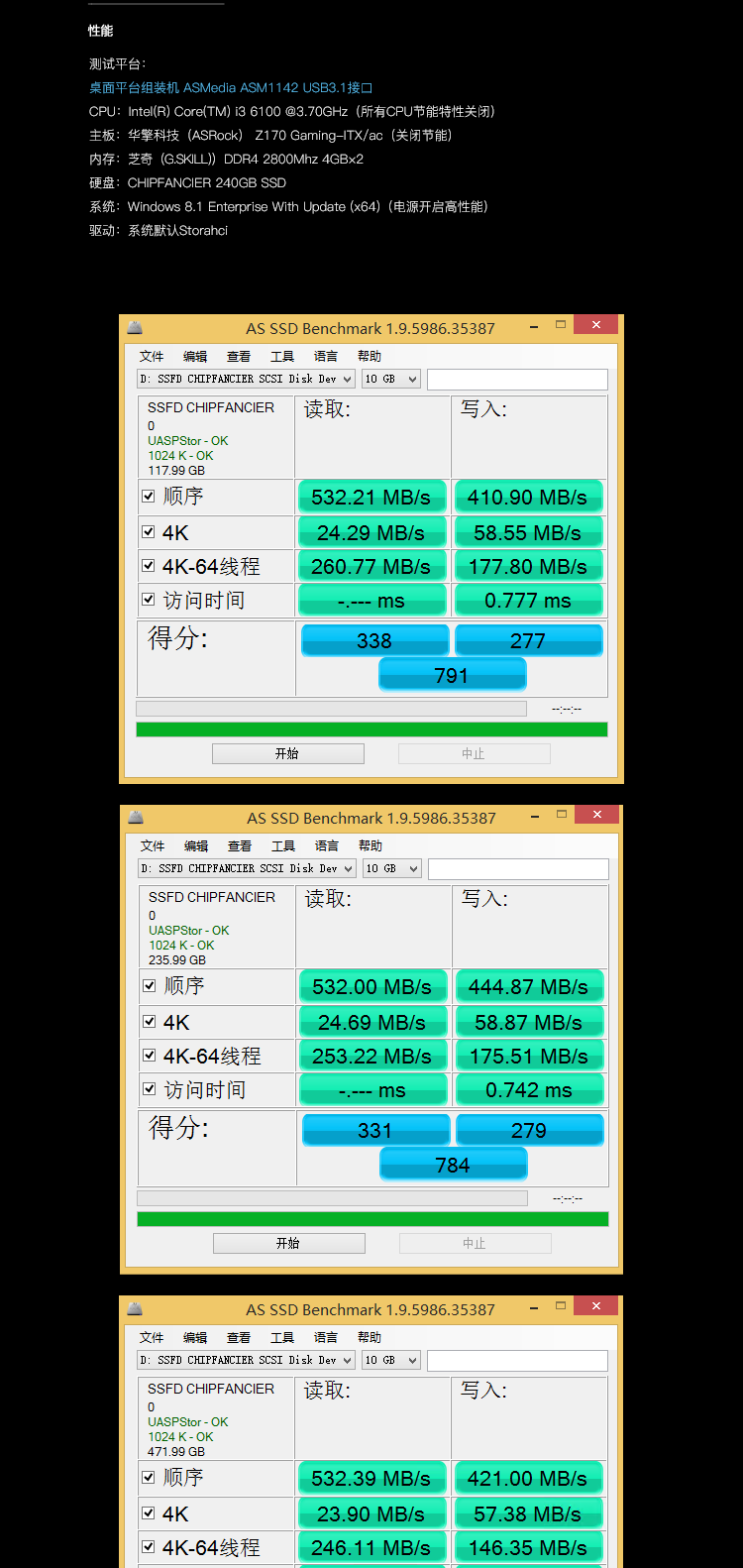This screenshot has width=743, height=1568.
Task: Click the read score 338
Action: pyautogui.click(x=374, y=640)
